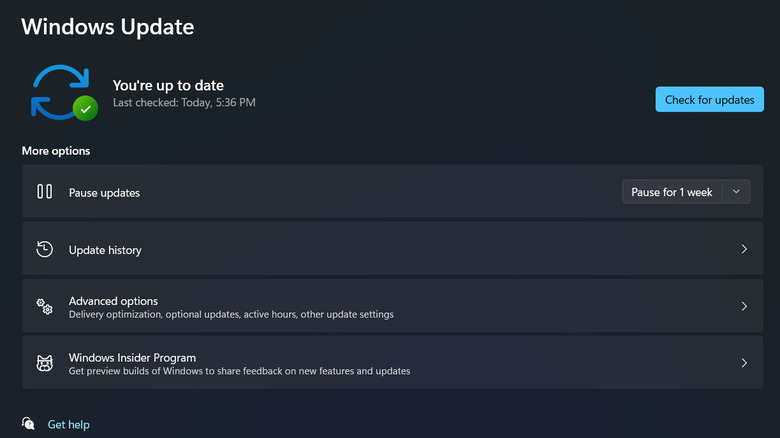This screenshot has height=438, width=780.
Task: Open Windows Insider Program via its chevron
Action: pyautogui.click(x=744, y=363)
